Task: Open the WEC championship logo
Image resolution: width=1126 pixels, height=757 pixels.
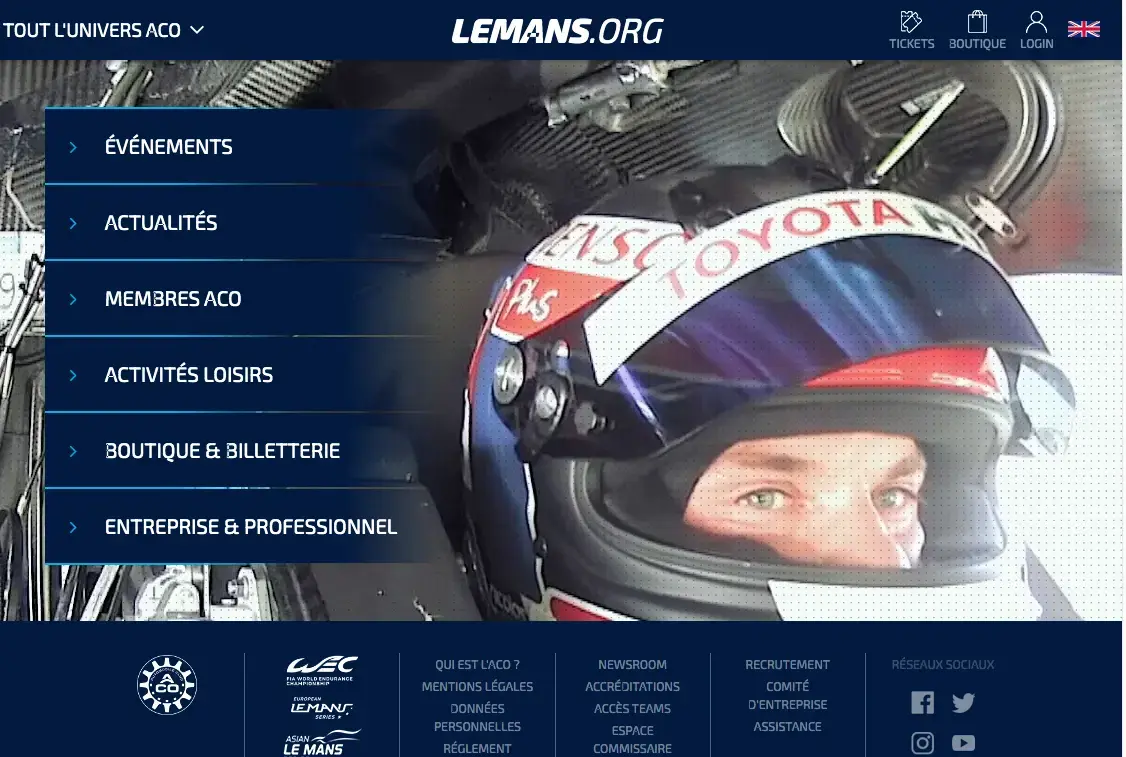Action: (x=321, y=670)
